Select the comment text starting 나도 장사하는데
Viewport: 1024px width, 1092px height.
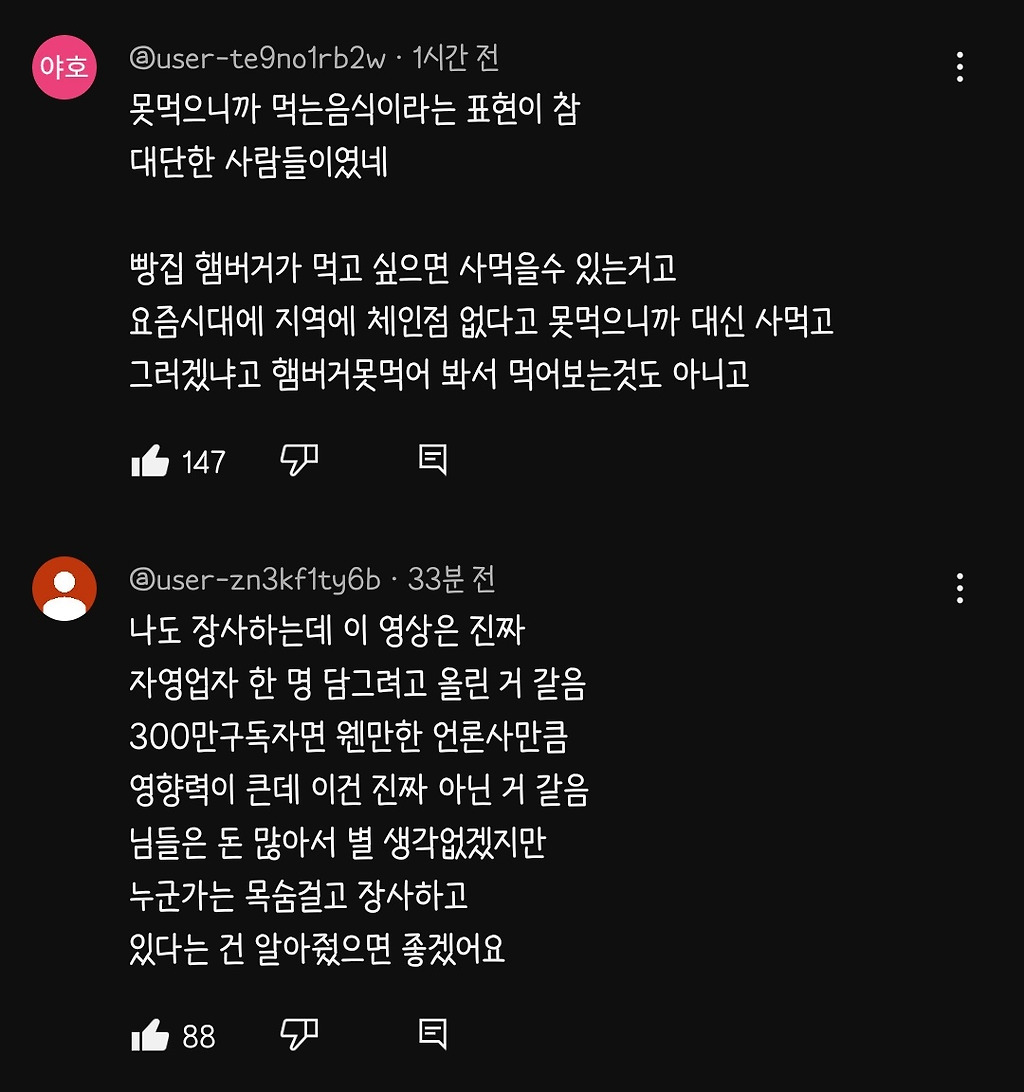359,790
